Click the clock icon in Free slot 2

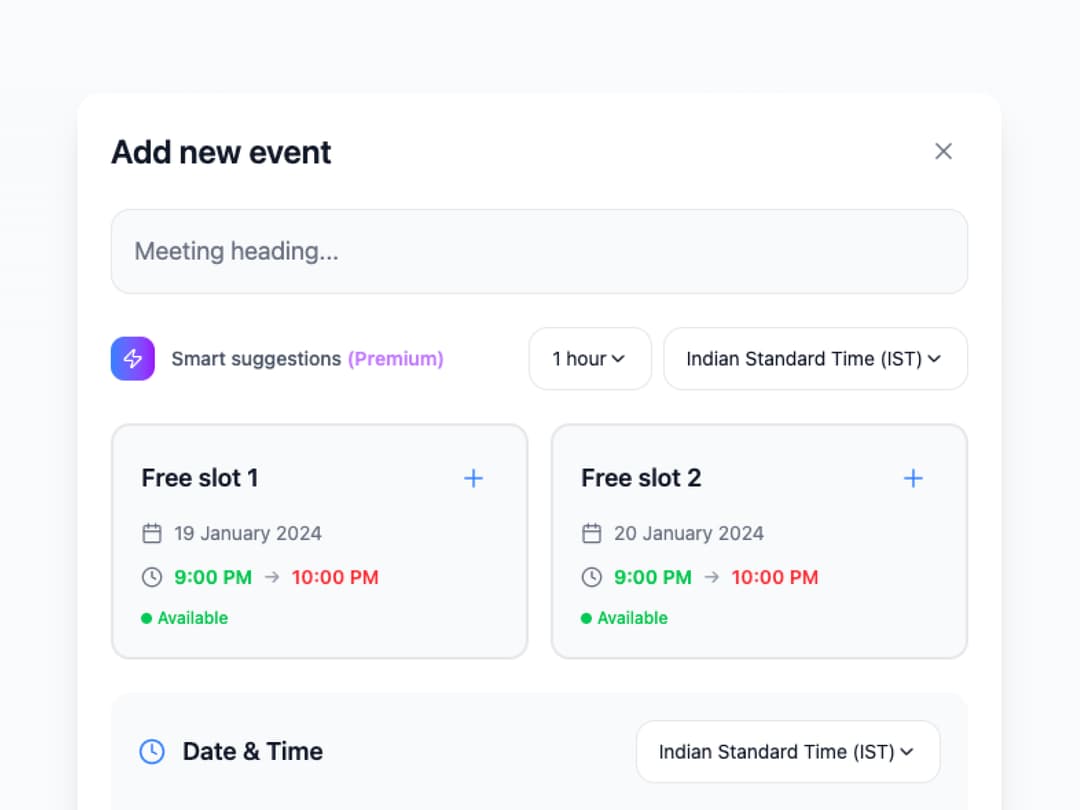(x=592, y=577)
